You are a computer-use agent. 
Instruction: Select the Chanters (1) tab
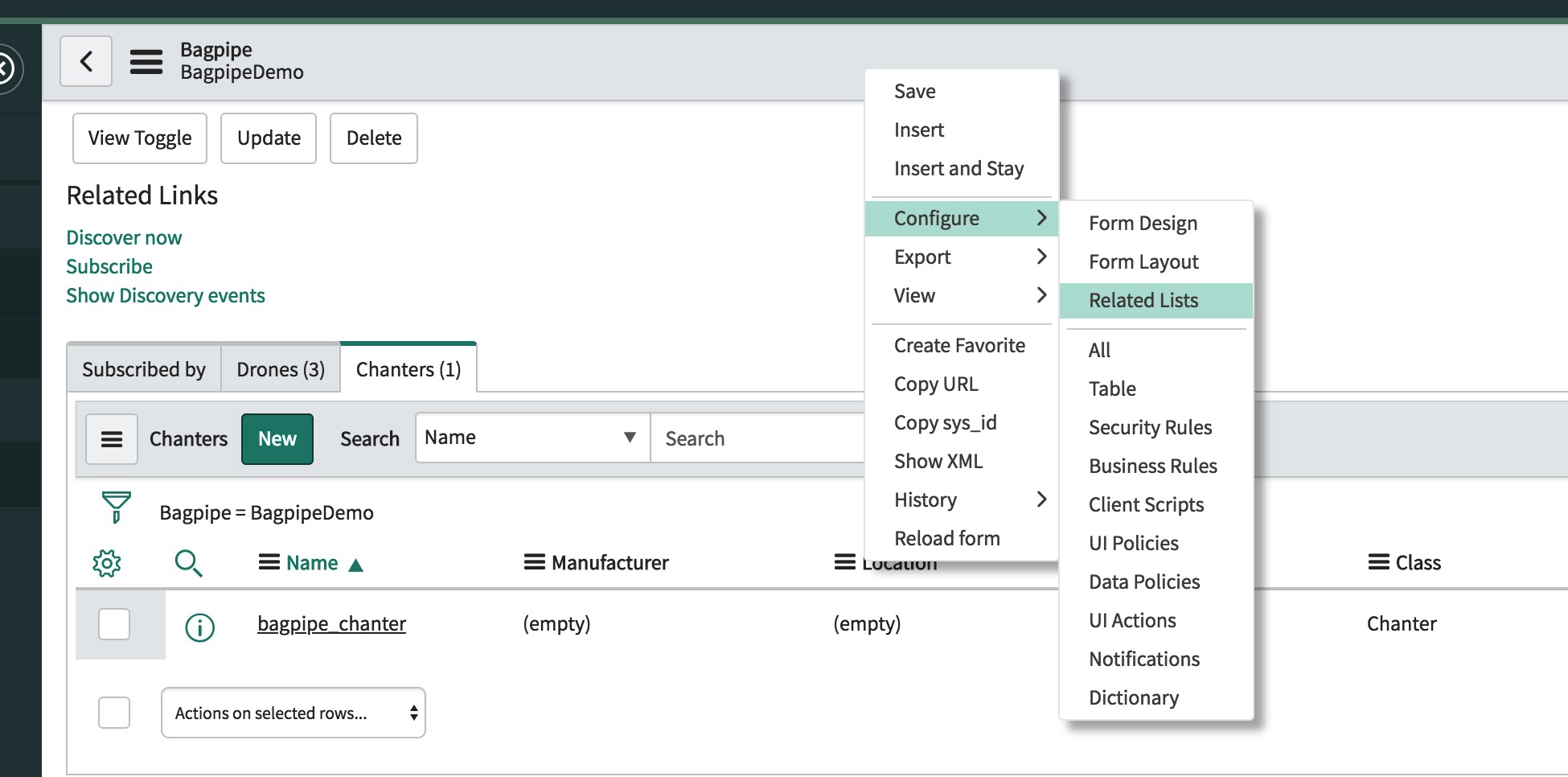(x=408, y=368)
